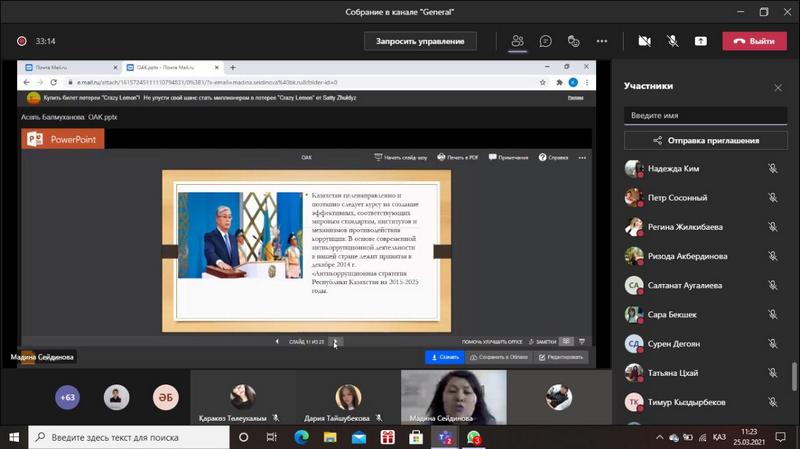The height and width of the screenshot is (449, 800).
Task: Click taskbar search box
Action: coord(129,437)
